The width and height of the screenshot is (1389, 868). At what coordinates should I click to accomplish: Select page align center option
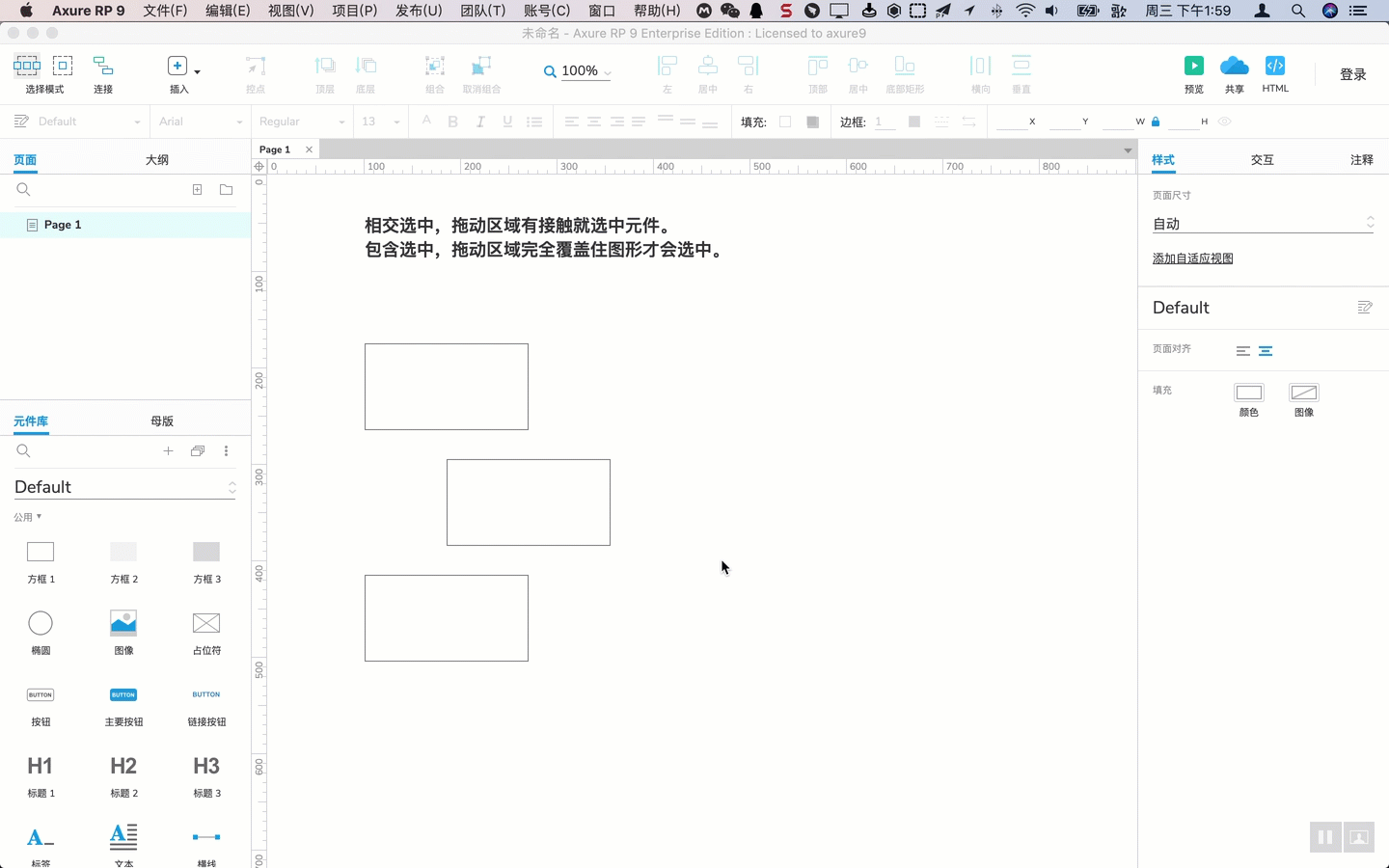[x=1266, y=351]
